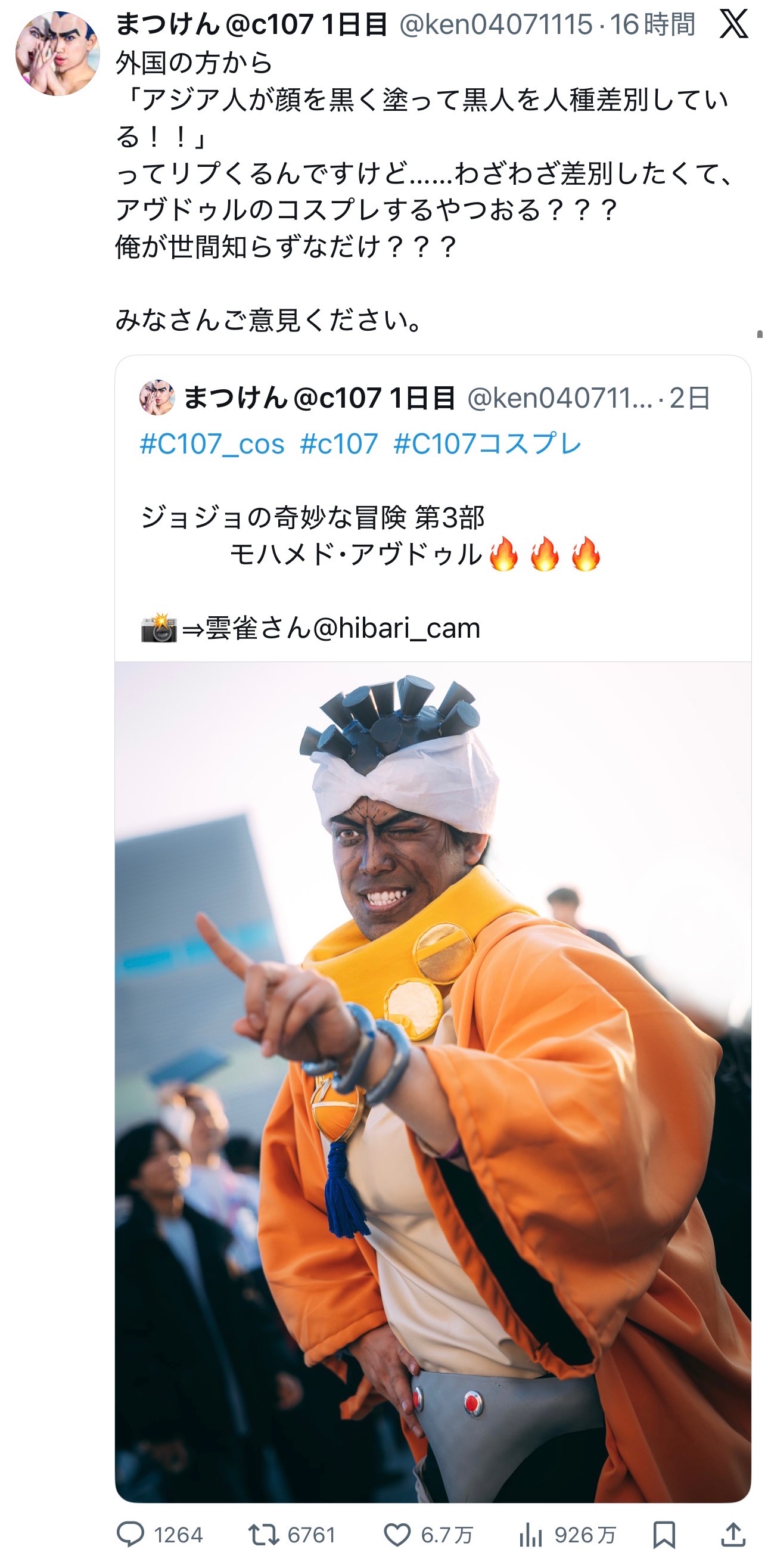Tap the 1264 reply count

coord(178,1535)
